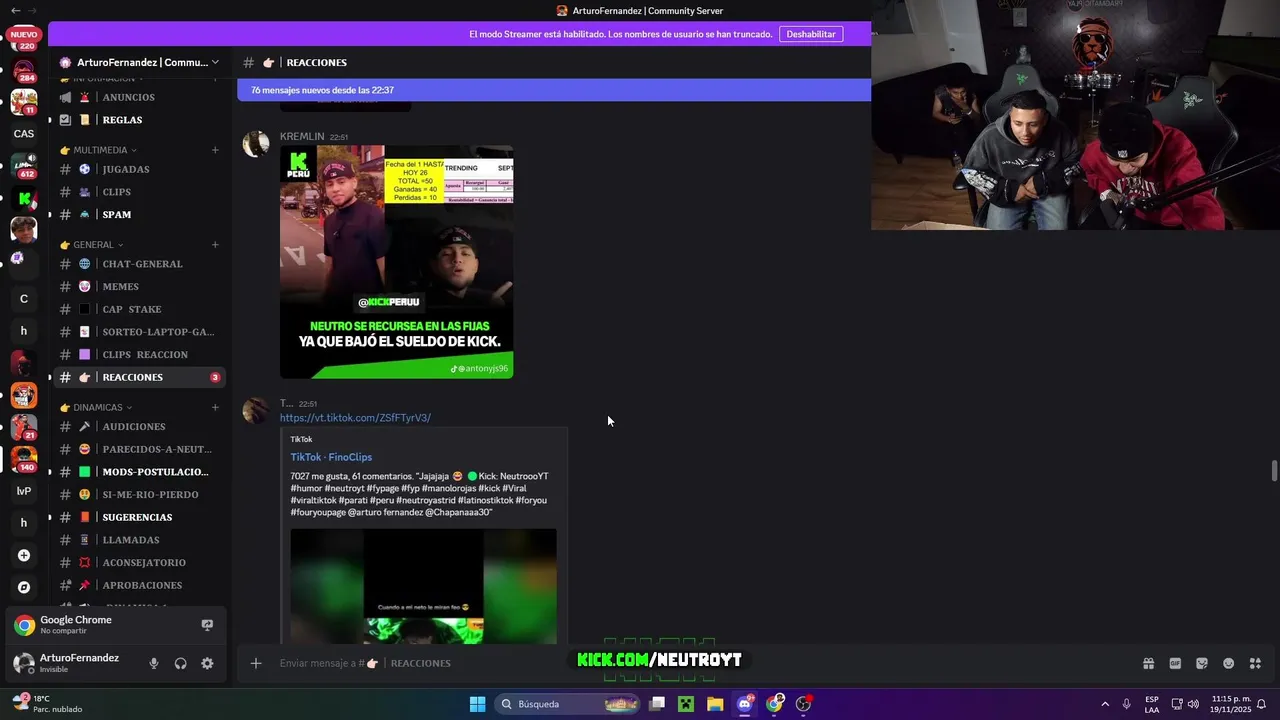Open the sticker picker

click(1202, 663)
